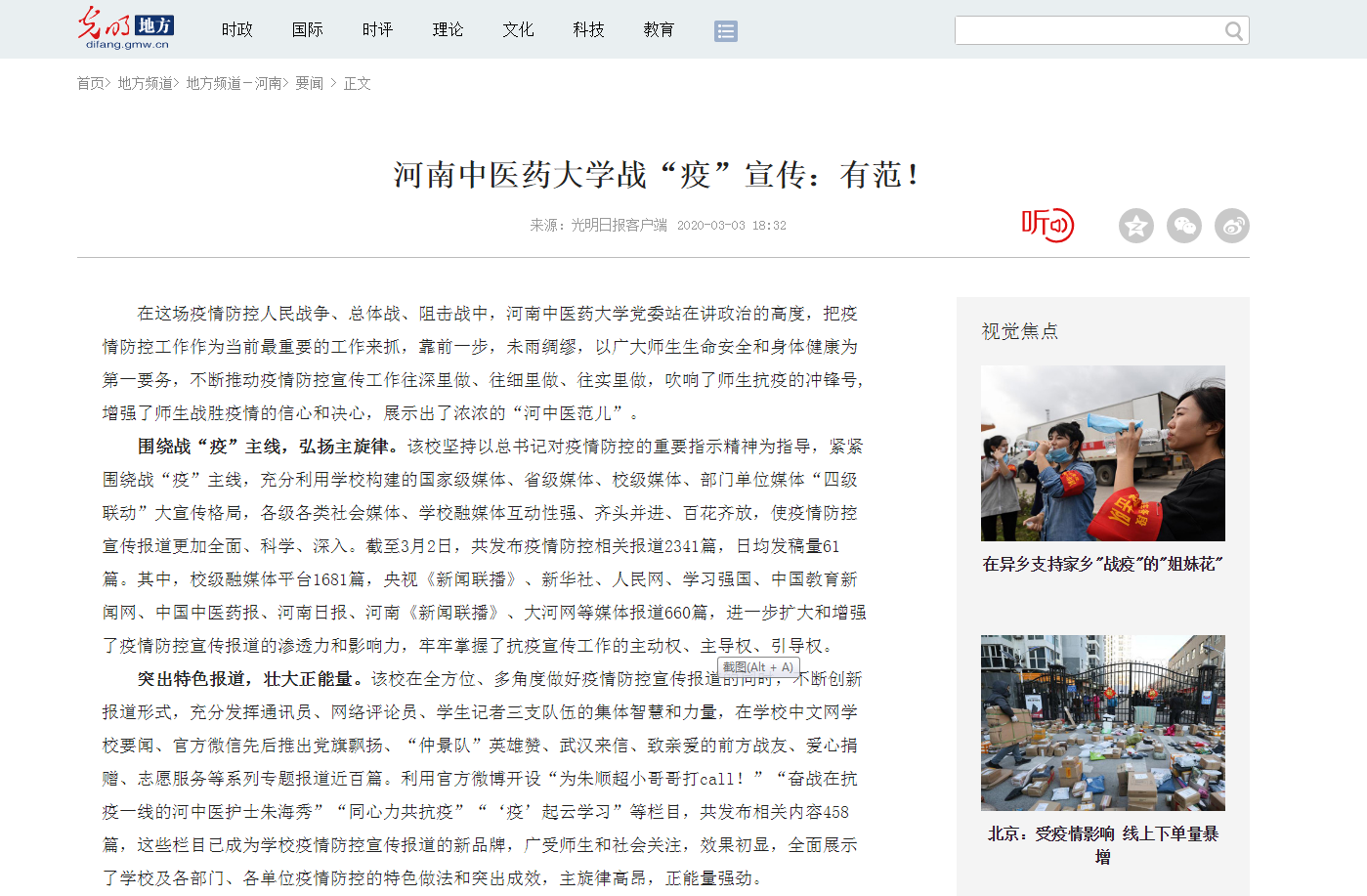Navigate to the 文化 channel

pos(519,30)
